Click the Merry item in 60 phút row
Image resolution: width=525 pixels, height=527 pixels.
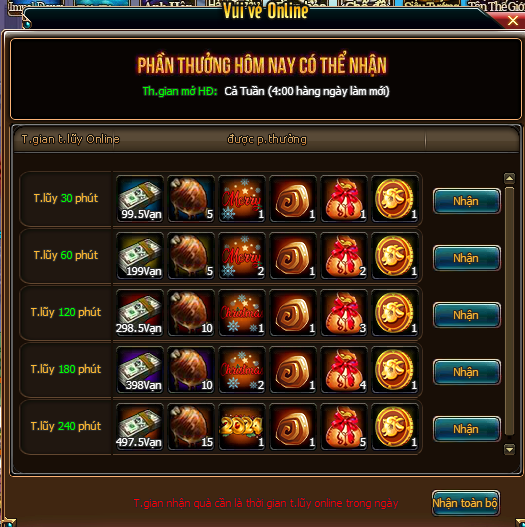pos(242,256)
